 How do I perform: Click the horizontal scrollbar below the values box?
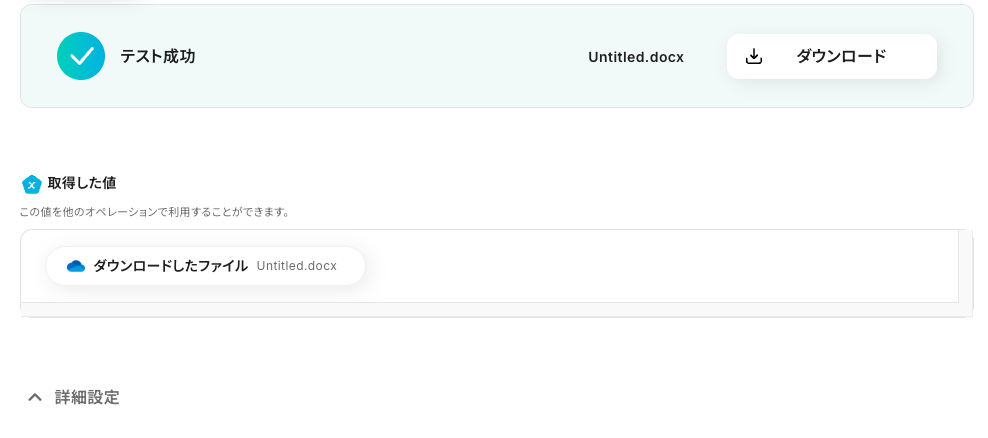490,309
